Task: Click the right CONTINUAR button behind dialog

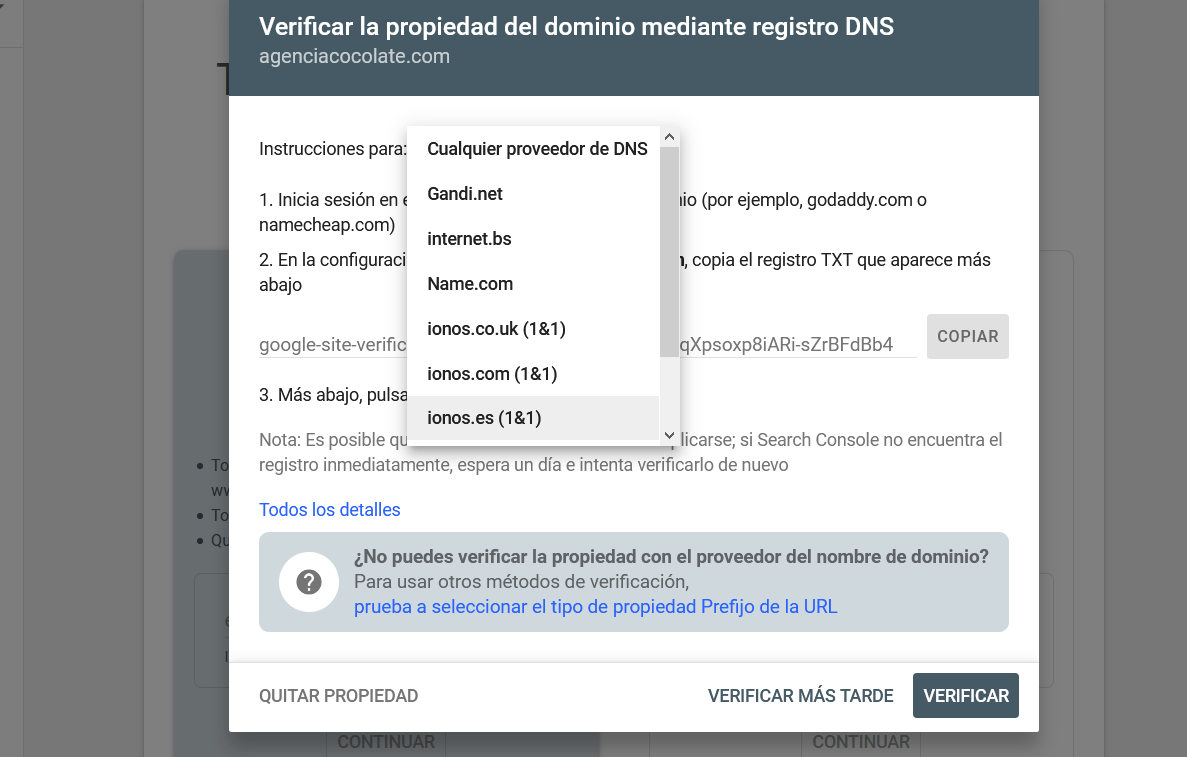Action: click(x=861, y=742)
